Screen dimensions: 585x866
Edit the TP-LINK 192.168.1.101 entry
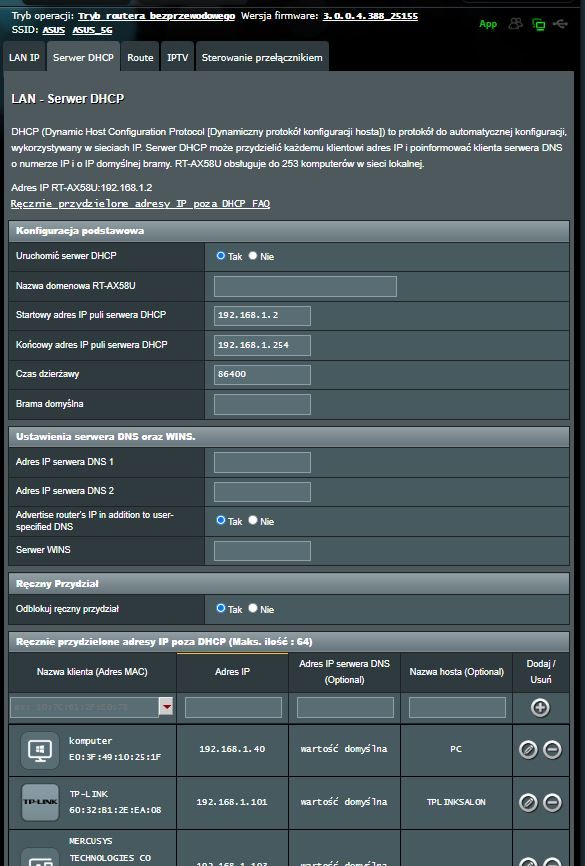click(528, 802)
